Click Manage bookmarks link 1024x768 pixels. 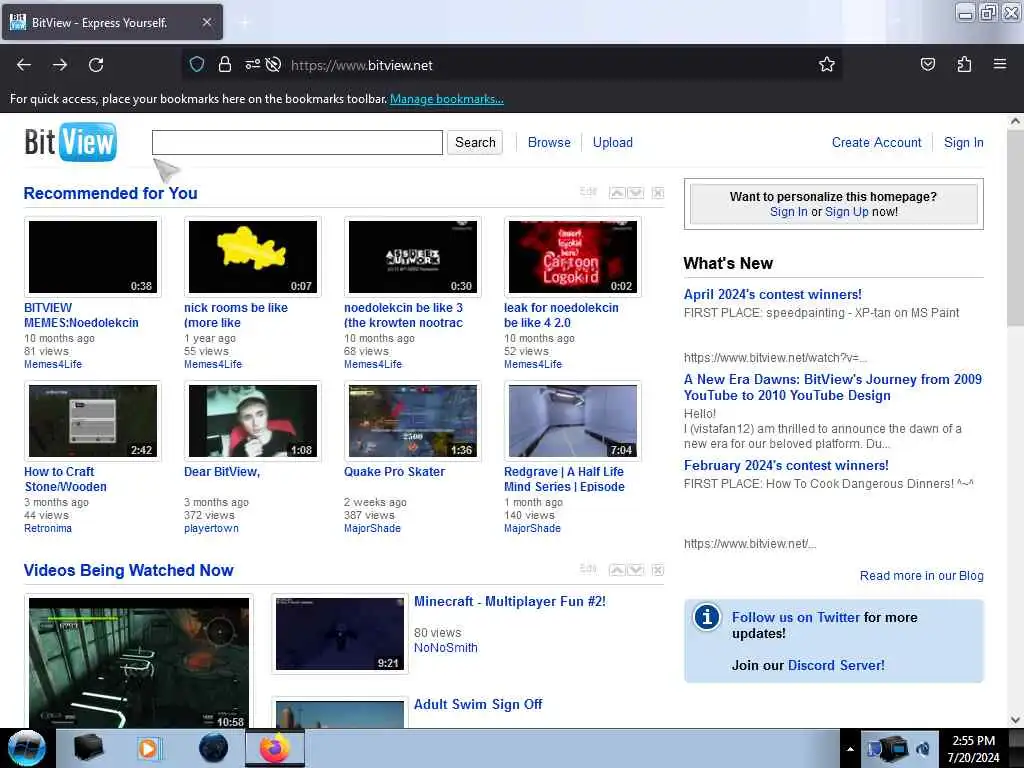click(447, 99)
